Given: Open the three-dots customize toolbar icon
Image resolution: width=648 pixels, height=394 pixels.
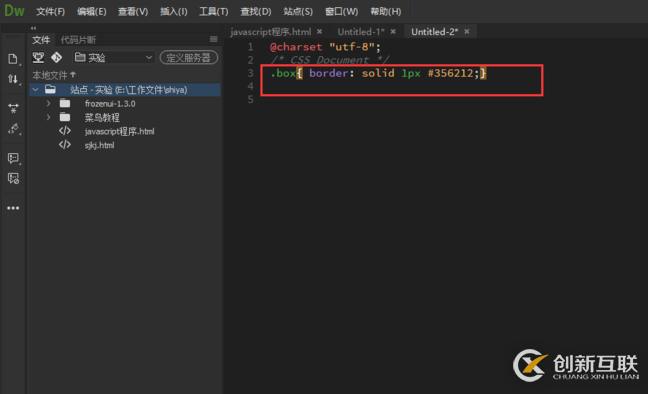Looking at the screenshot, I should pyautogui.click(x=13, y=208).
